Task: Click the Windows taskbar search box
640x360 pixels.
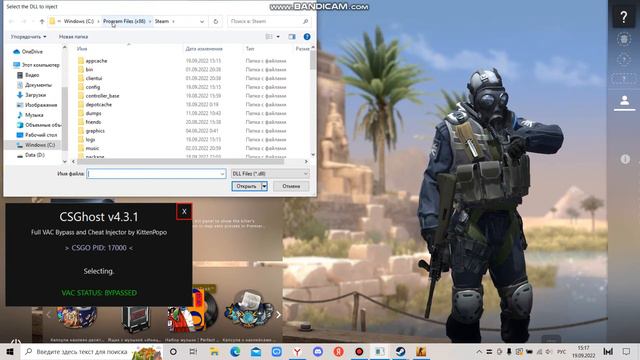Action: pos(92,351)
